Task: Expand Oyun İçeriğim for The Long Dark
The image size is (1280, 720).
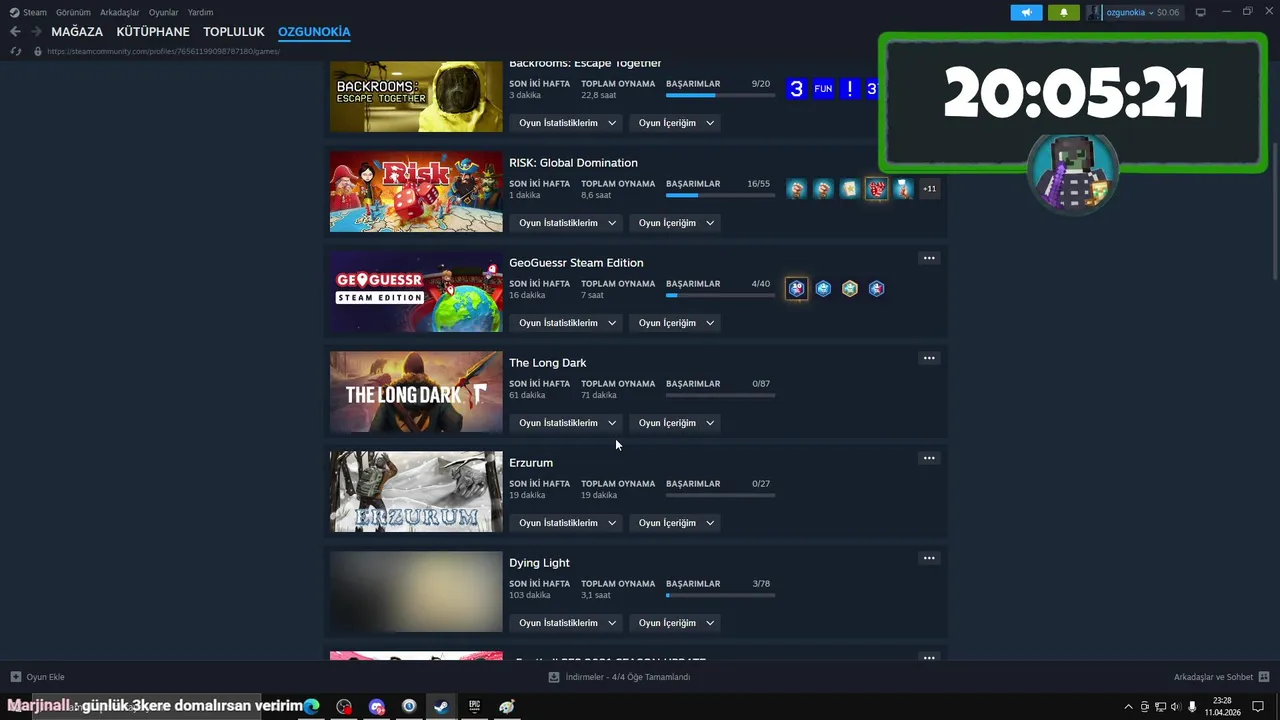Action: (x=676, y=423)
